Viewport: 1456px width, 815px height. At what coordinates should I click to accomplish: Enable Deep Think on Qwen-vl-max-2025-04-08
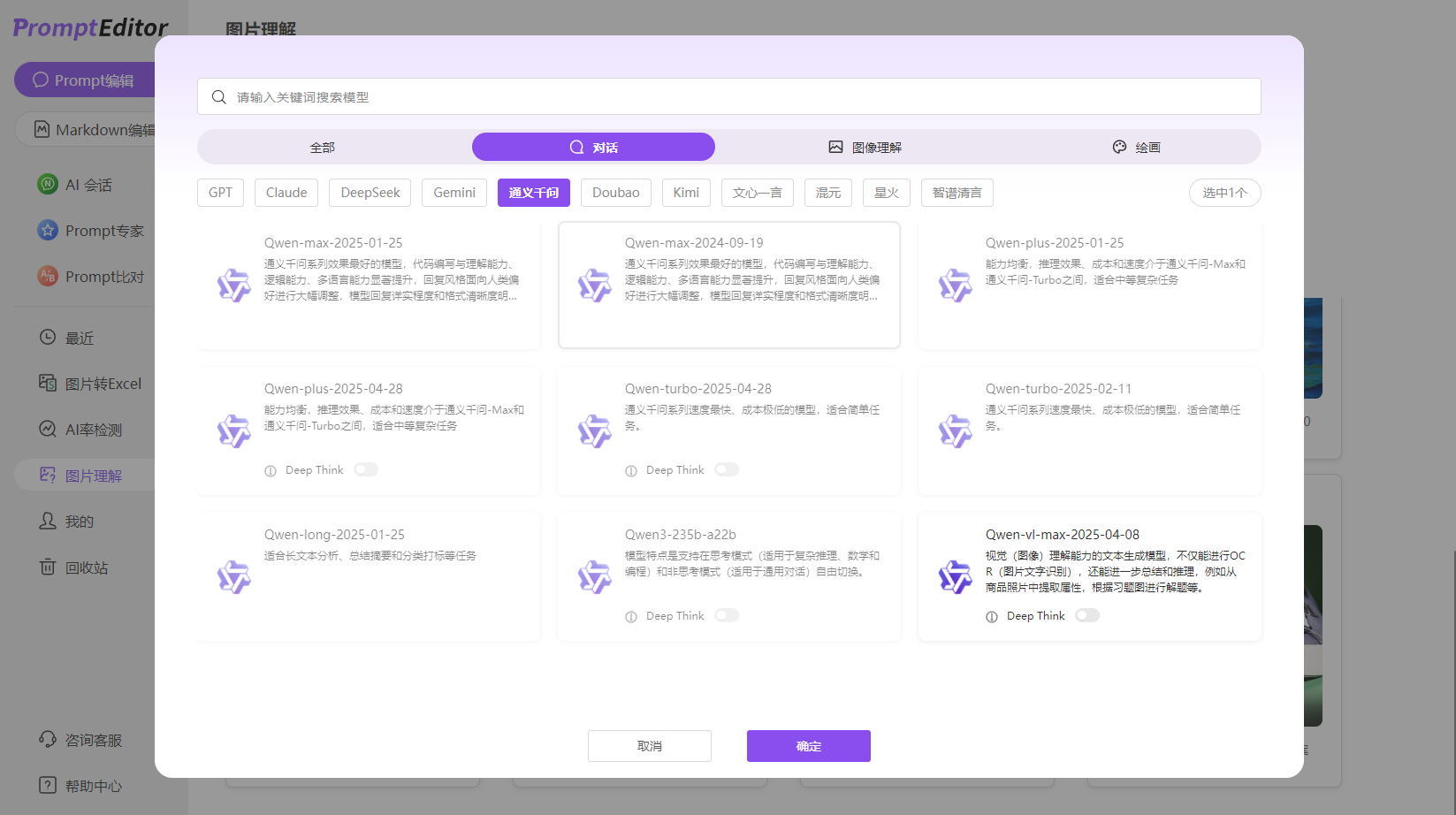coord(1086,615)
